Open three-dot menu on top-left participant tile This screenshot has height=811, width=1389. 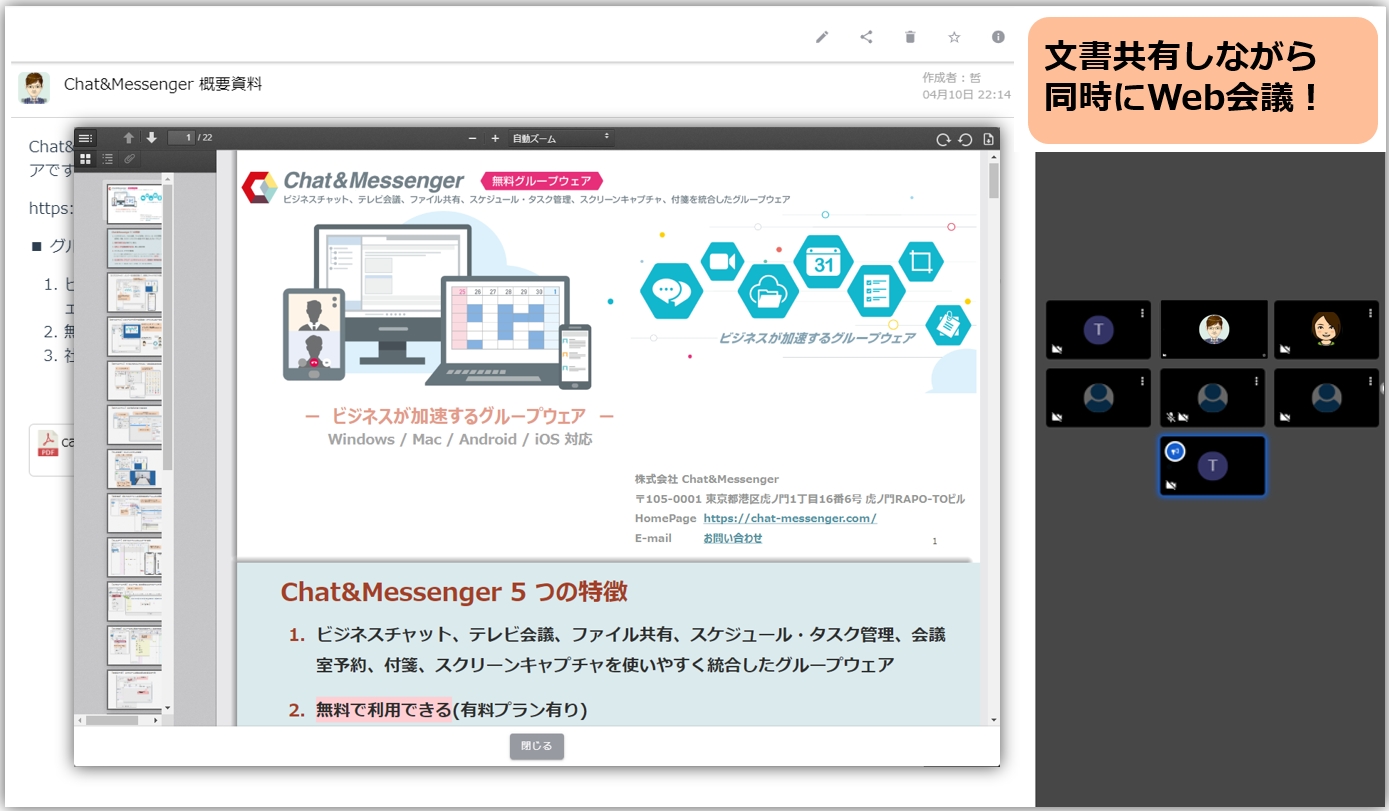click(x=1142, y=313)
